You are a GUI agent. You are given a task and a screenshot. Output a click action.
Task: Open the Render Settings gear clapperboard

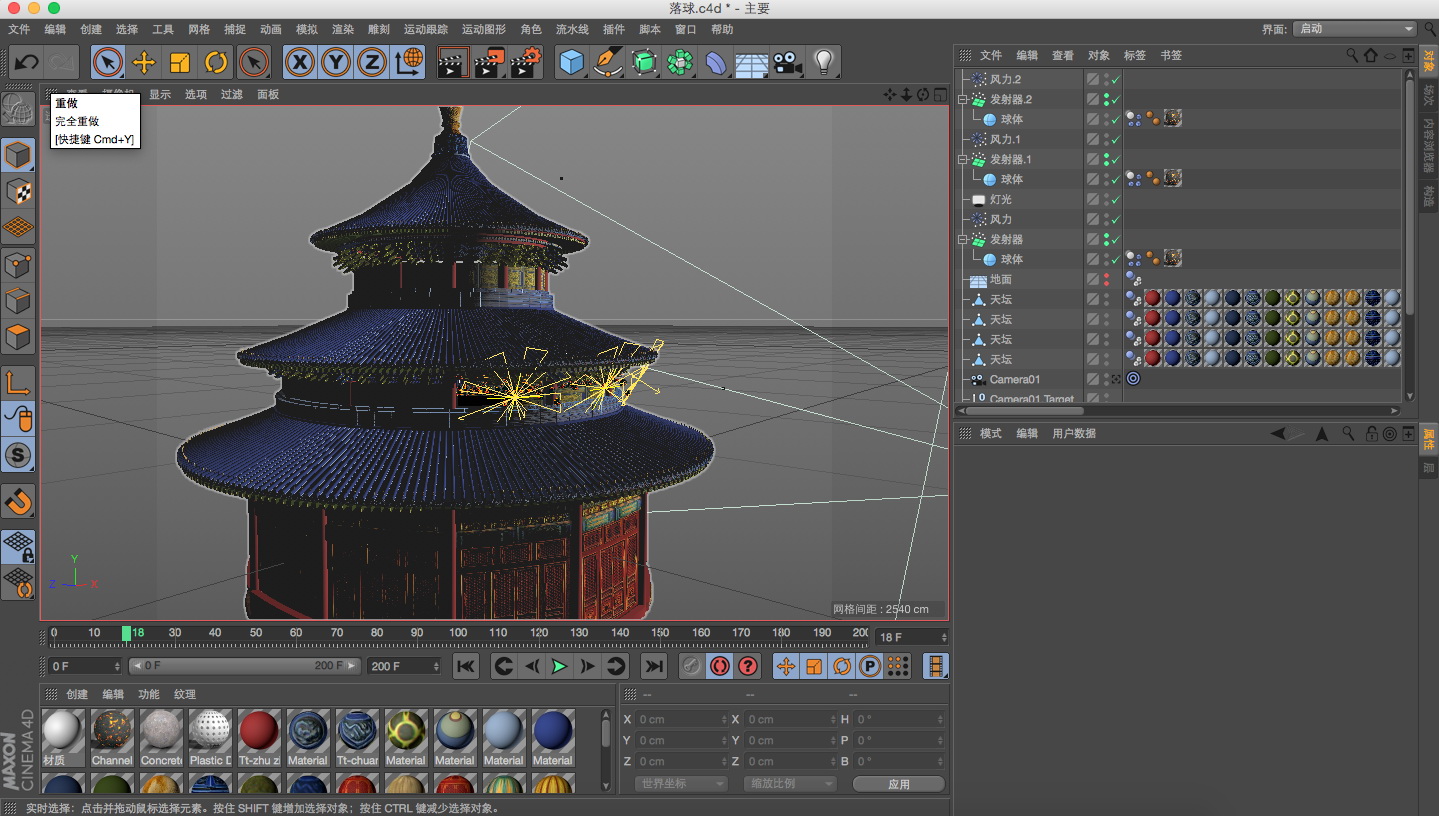pyautogui.click(x=526, y=63)
